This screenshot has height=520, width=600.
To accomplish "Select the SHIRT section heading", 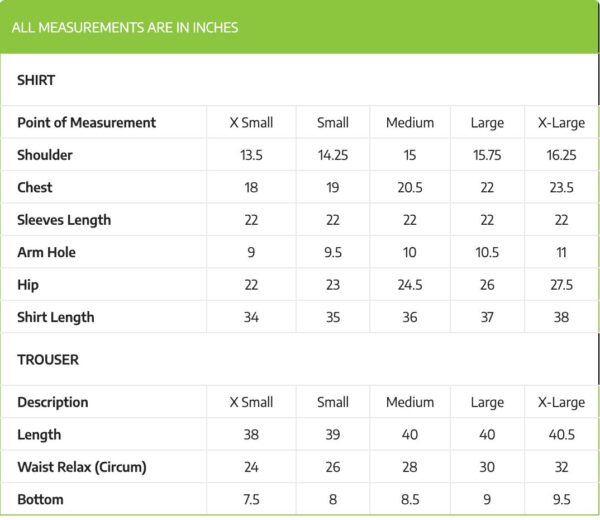I will click(x=36, y=80).
